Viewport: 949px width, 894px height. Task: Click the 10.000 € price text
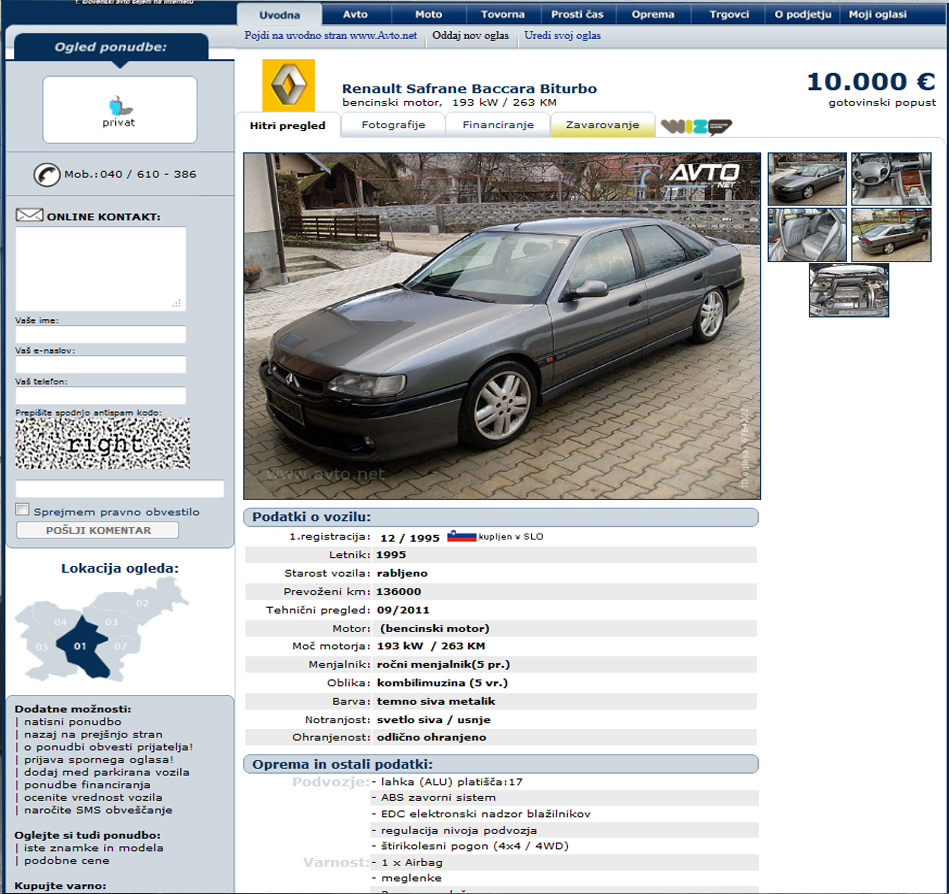[871, 82]
